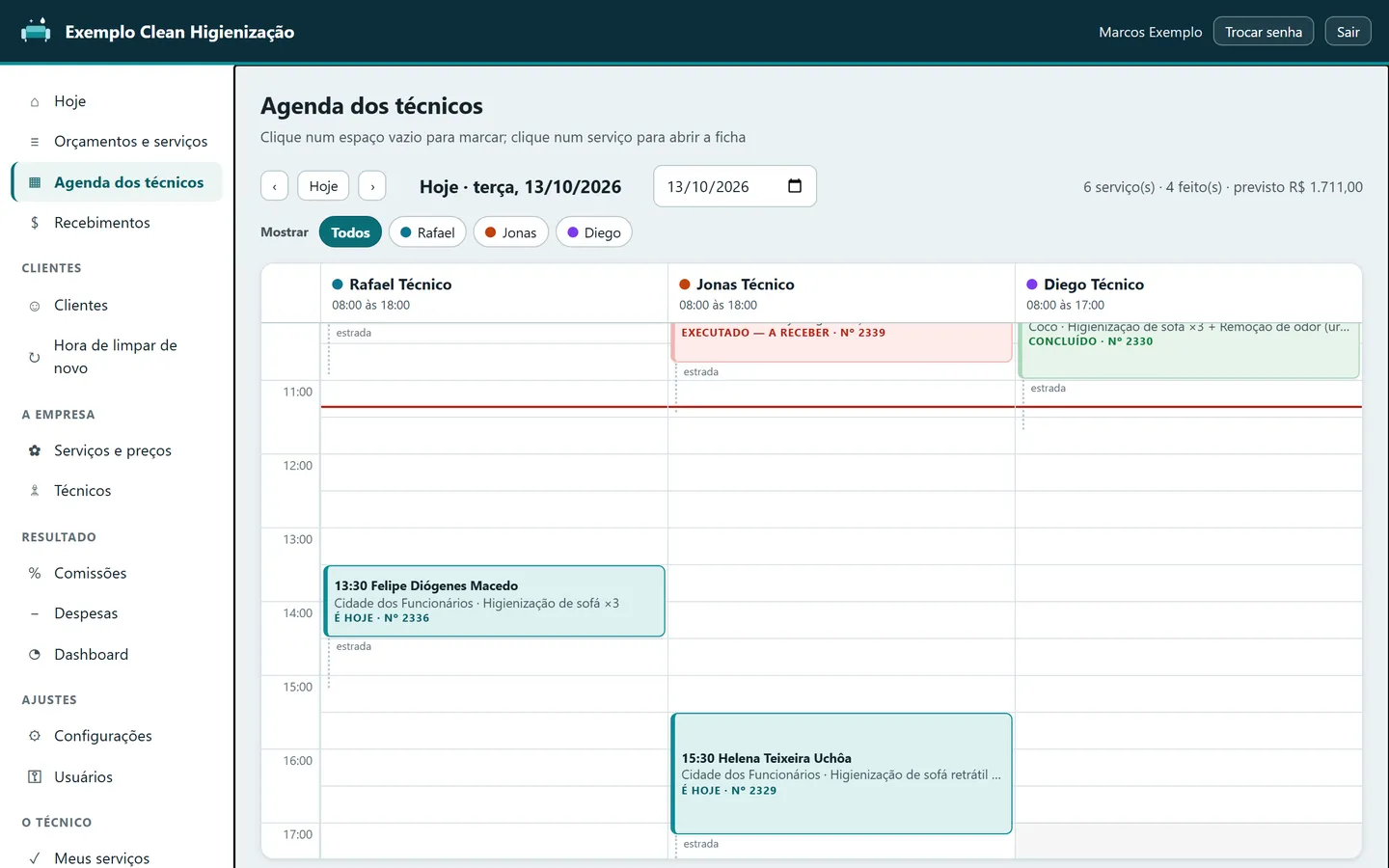
Task: Click the dollar icon beside Recebimentos
Action: (x=35, y=223)
